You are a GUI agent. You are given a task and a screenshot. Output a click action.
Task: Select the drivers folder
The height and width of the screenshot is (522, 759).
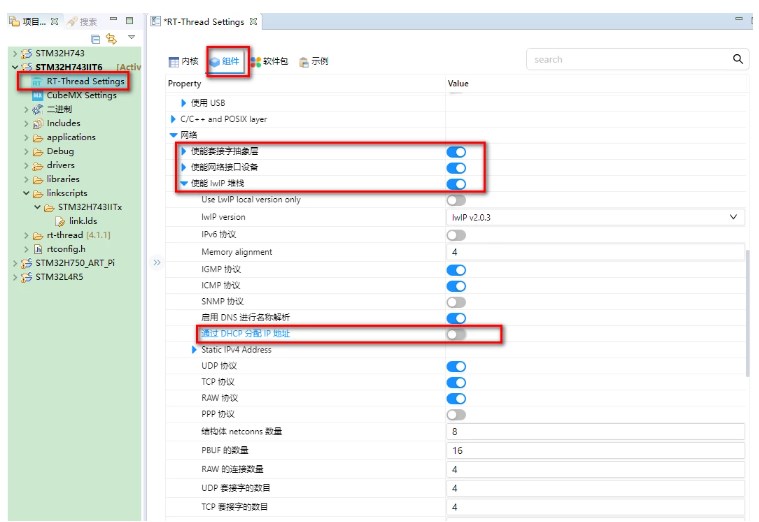coord(54,166)
